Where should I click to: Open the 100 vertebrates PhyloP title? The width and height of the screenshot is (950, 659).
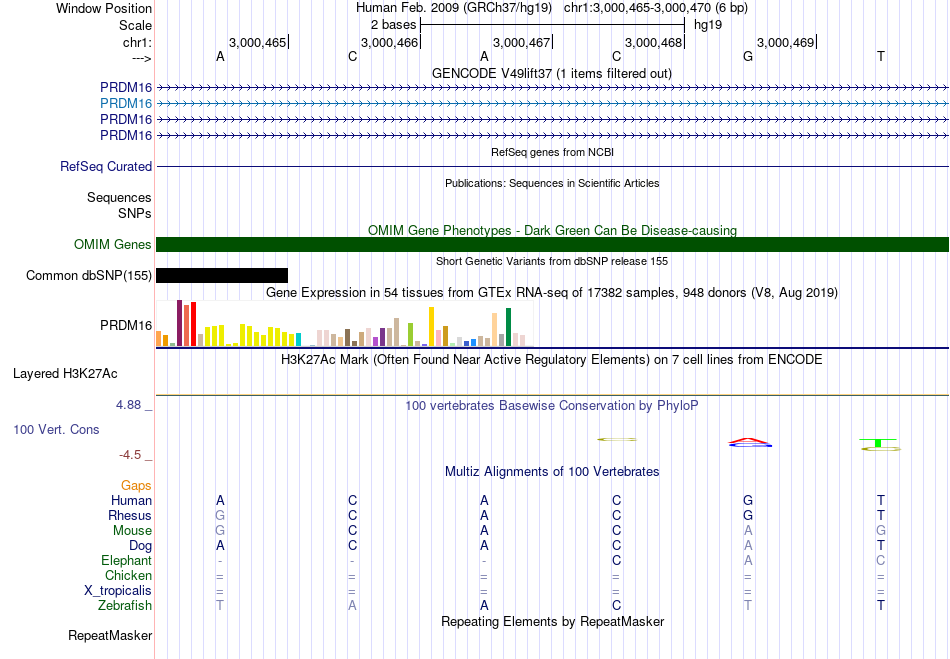(551, 406)
